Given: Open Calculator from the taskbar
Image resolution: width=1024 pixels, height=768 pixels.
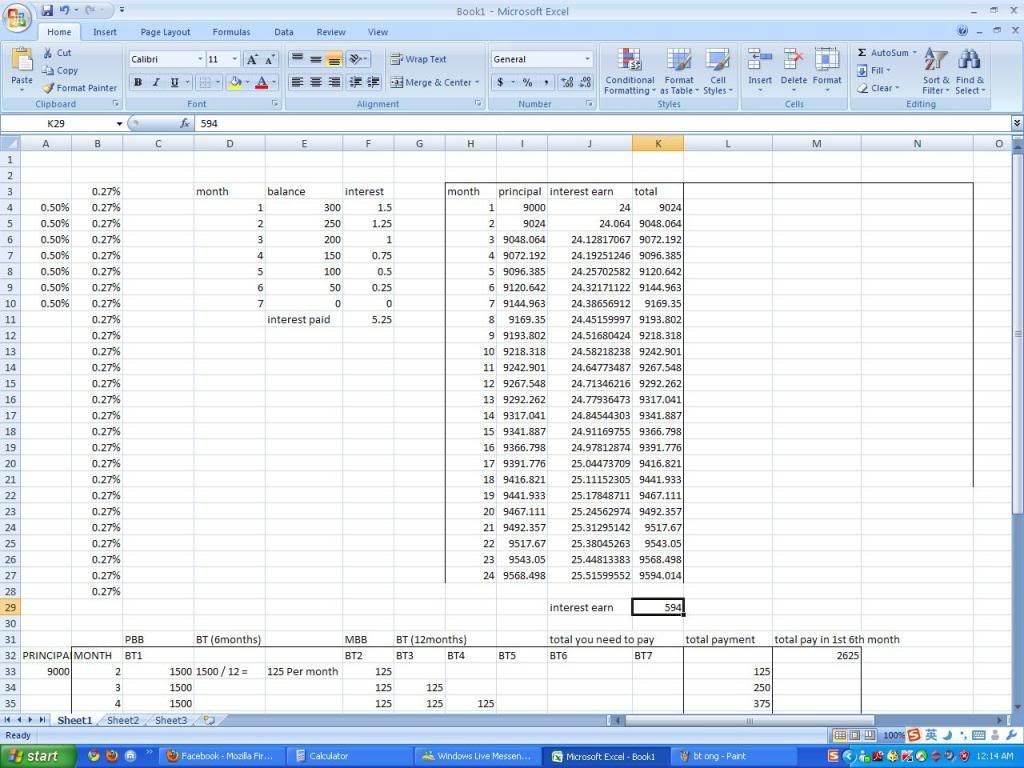Looking at the screenshot, I should click(x=328, y=756).
